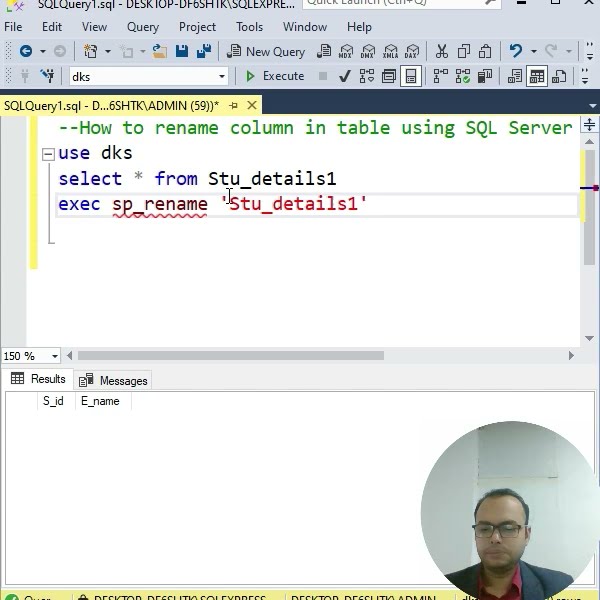600x600 pixels.
Task: Open the Tools menu
Action: (x=249, y=27)
